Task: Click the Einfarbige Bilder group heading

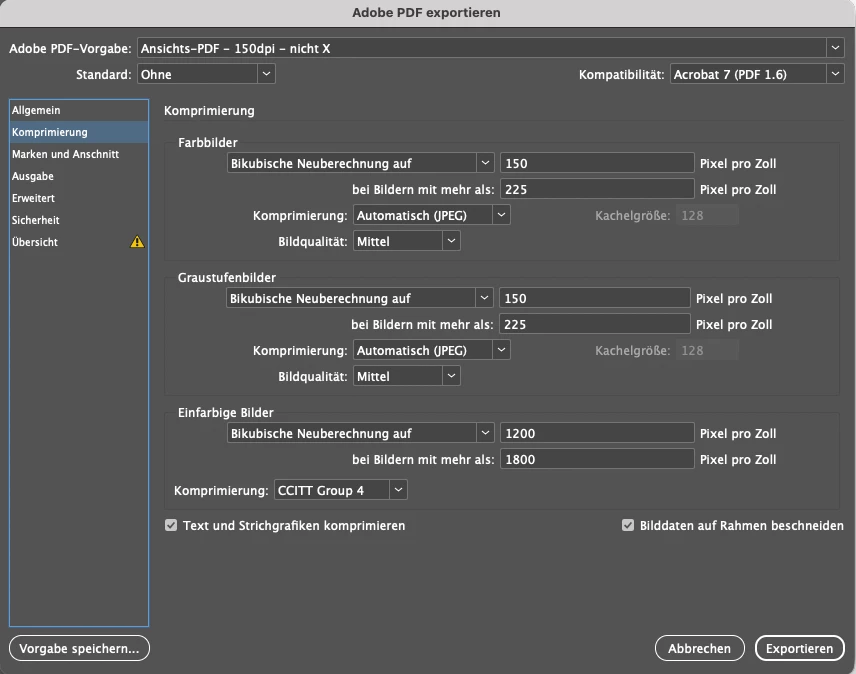Action: [225, 413]
